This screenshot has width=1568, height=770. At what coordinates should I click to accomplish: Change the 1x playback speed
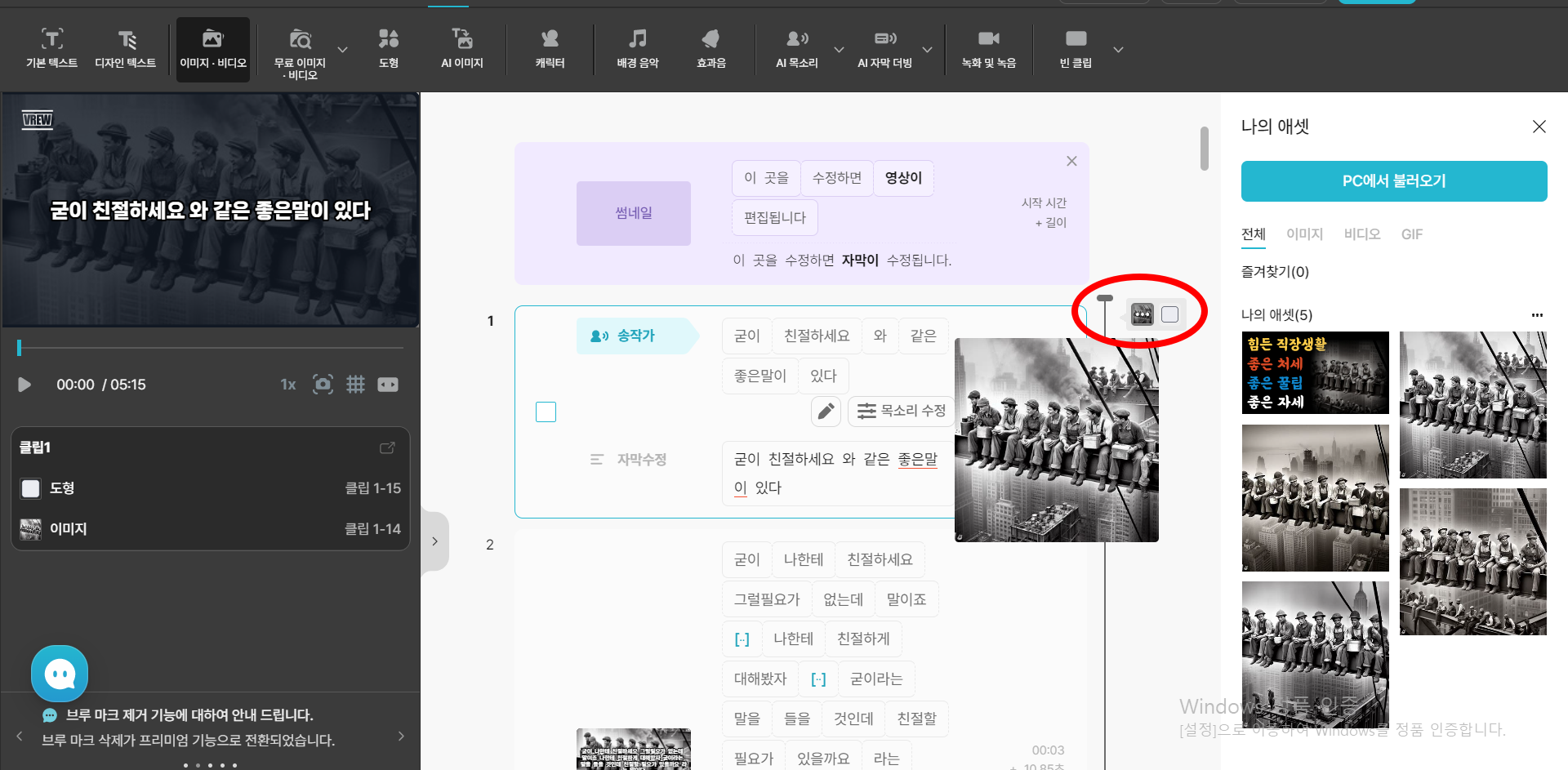point(288,385)
